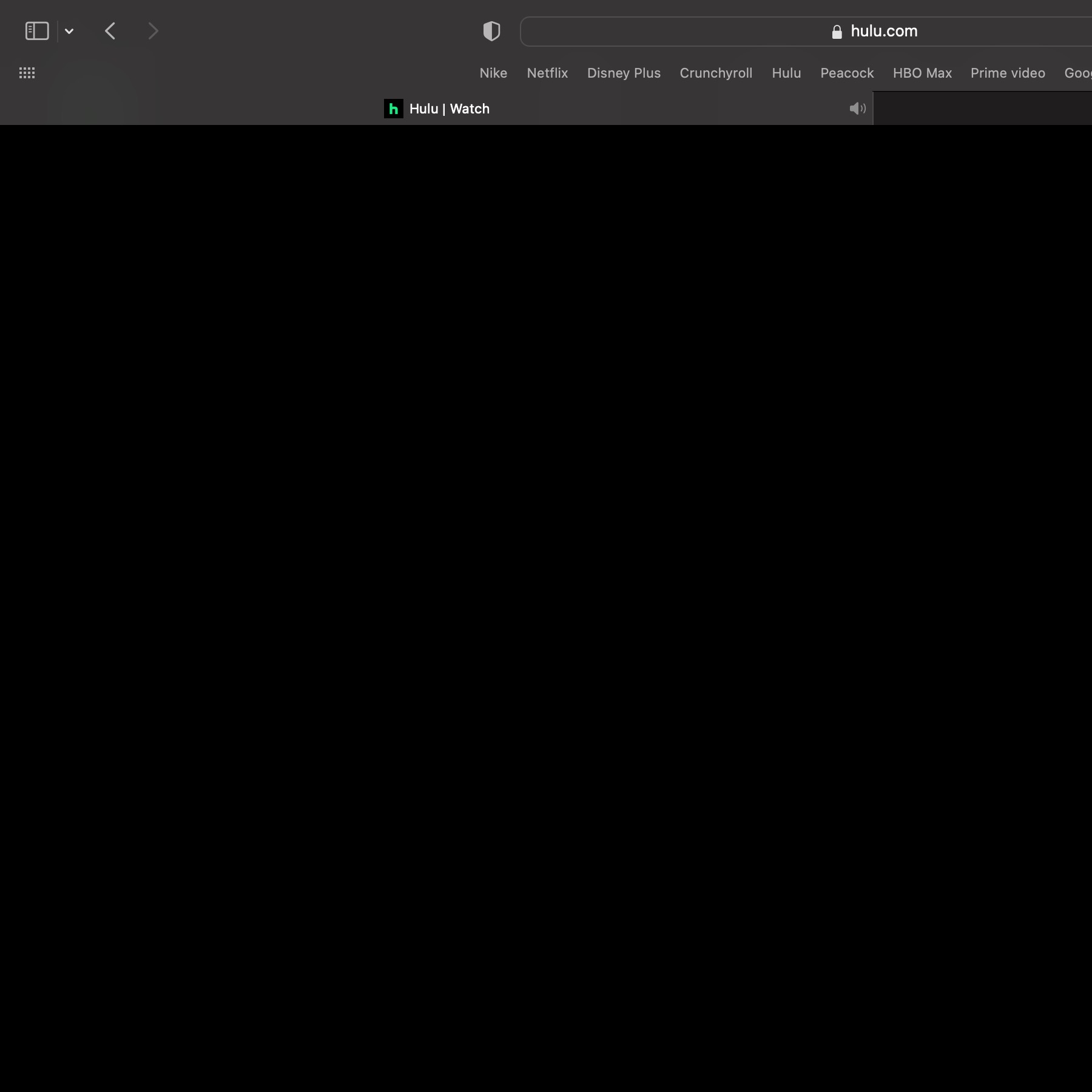Go back to the previous page
1092x1092 pixels.
110,31
